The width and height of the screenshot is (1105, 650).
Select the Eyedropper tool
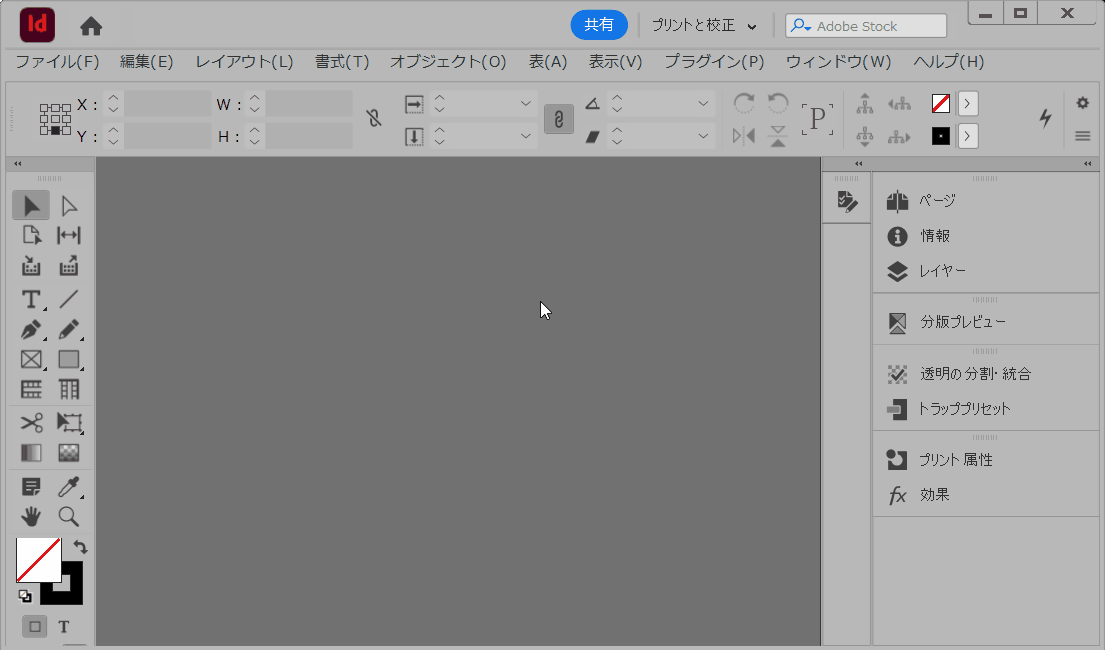coord(68,487)
